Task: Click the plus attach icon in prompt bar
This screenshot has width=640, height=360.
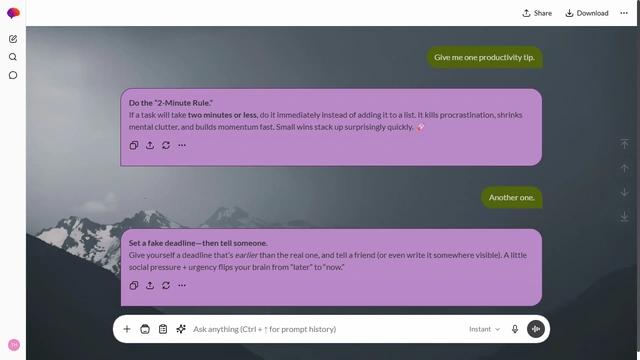Action: tap(127, 329)
